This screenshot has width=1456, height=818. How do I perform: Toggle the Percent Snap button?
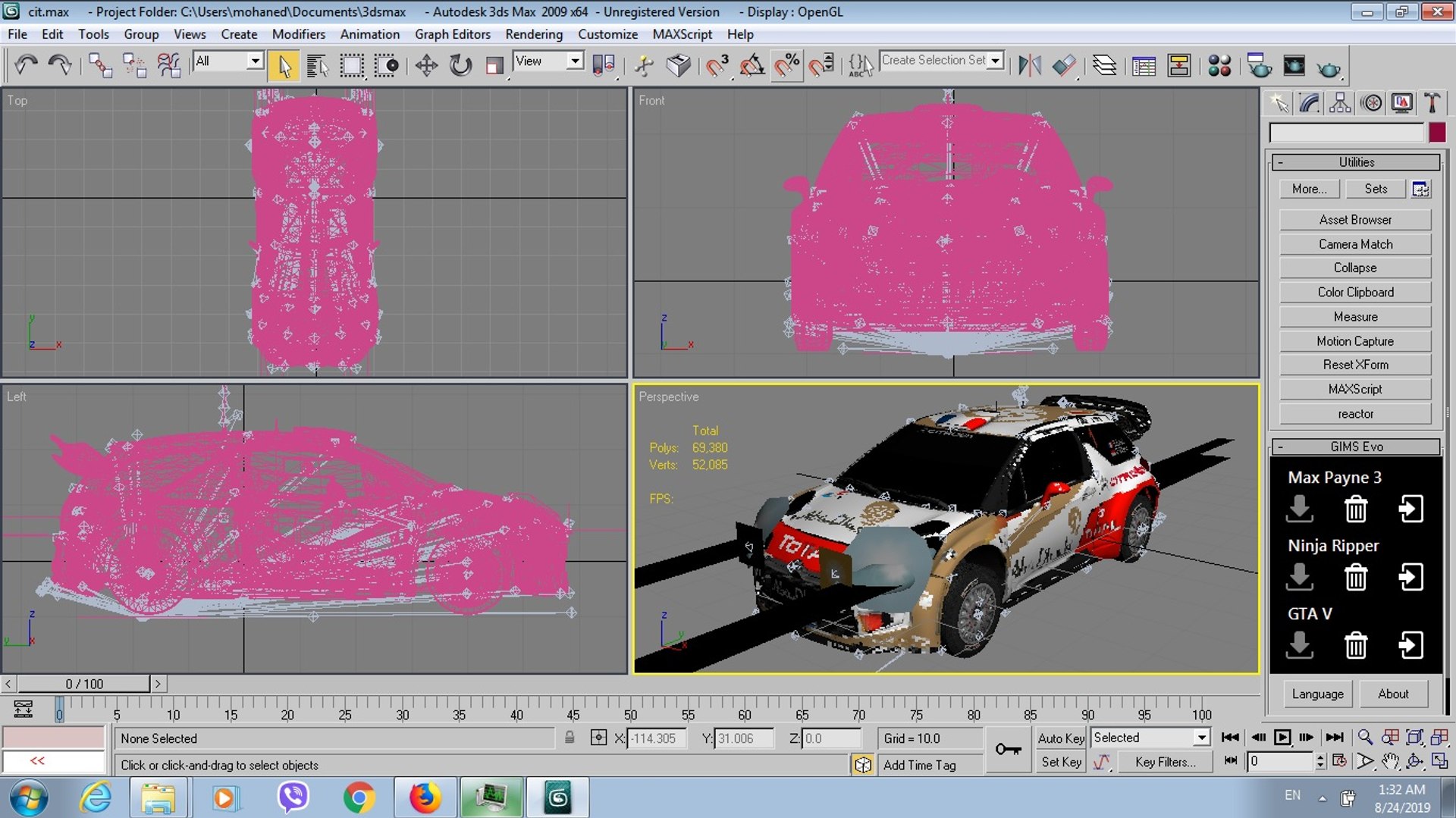point(787,65)
